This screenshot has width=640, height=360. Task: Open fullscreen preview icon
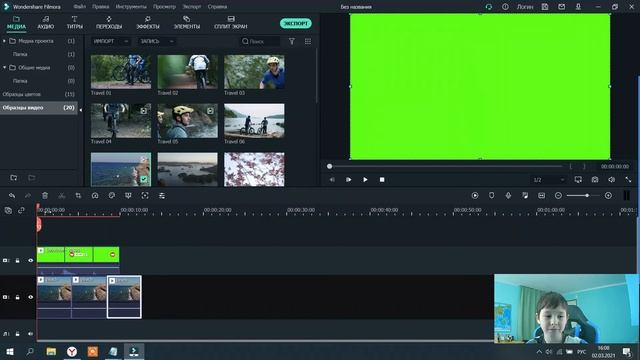628,180
